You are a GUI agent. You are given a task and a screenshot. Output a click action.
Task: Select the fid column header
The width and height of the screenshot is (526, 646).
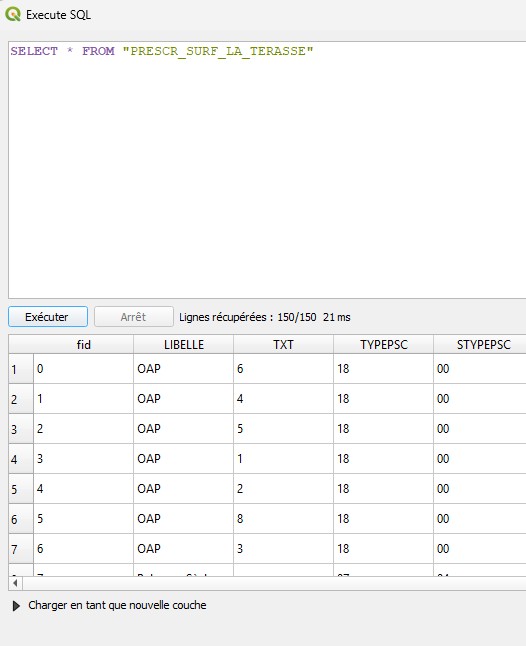pos(83,344)
